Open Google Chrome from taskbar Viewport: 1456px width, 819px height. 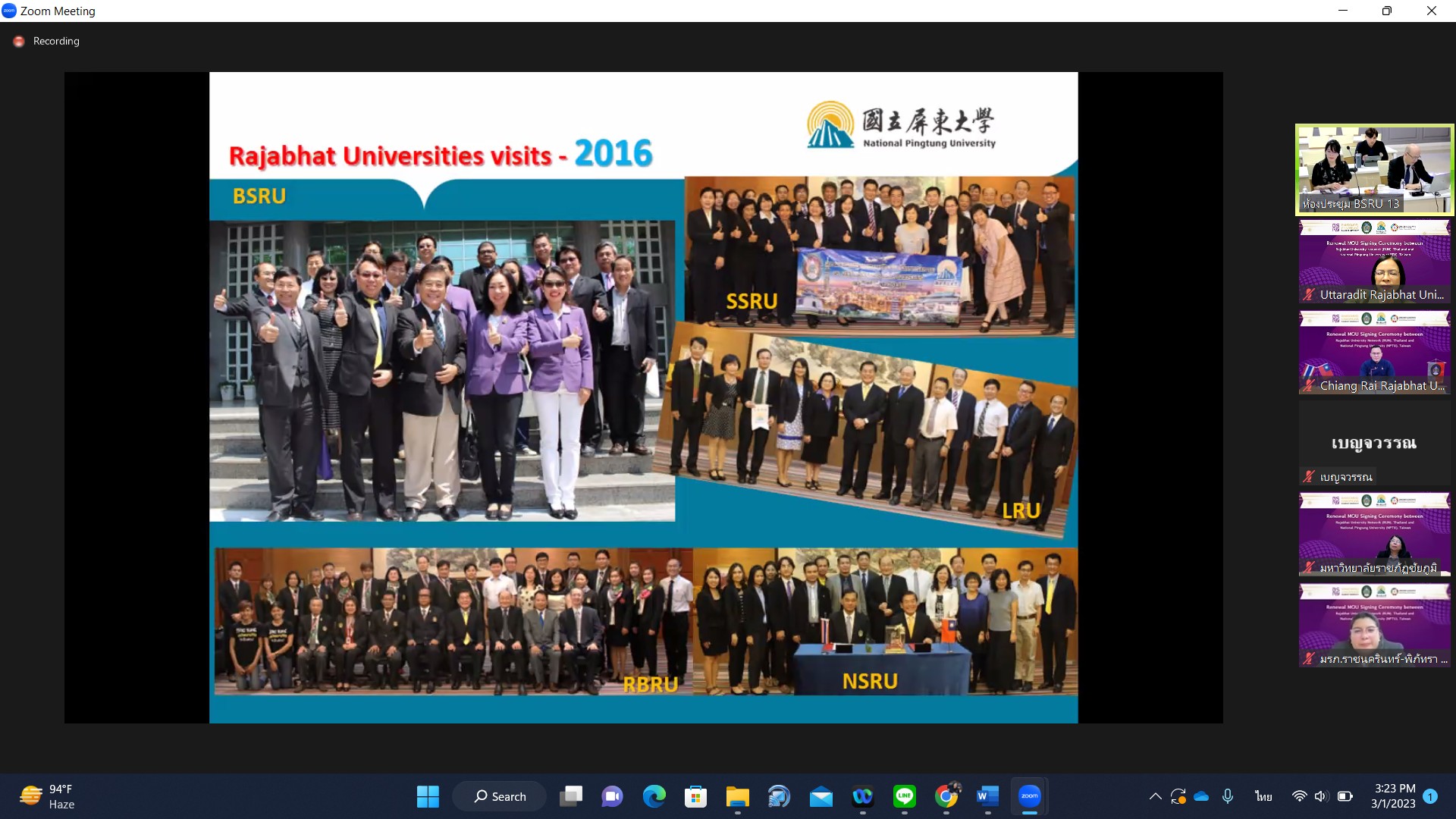(946, 796)
